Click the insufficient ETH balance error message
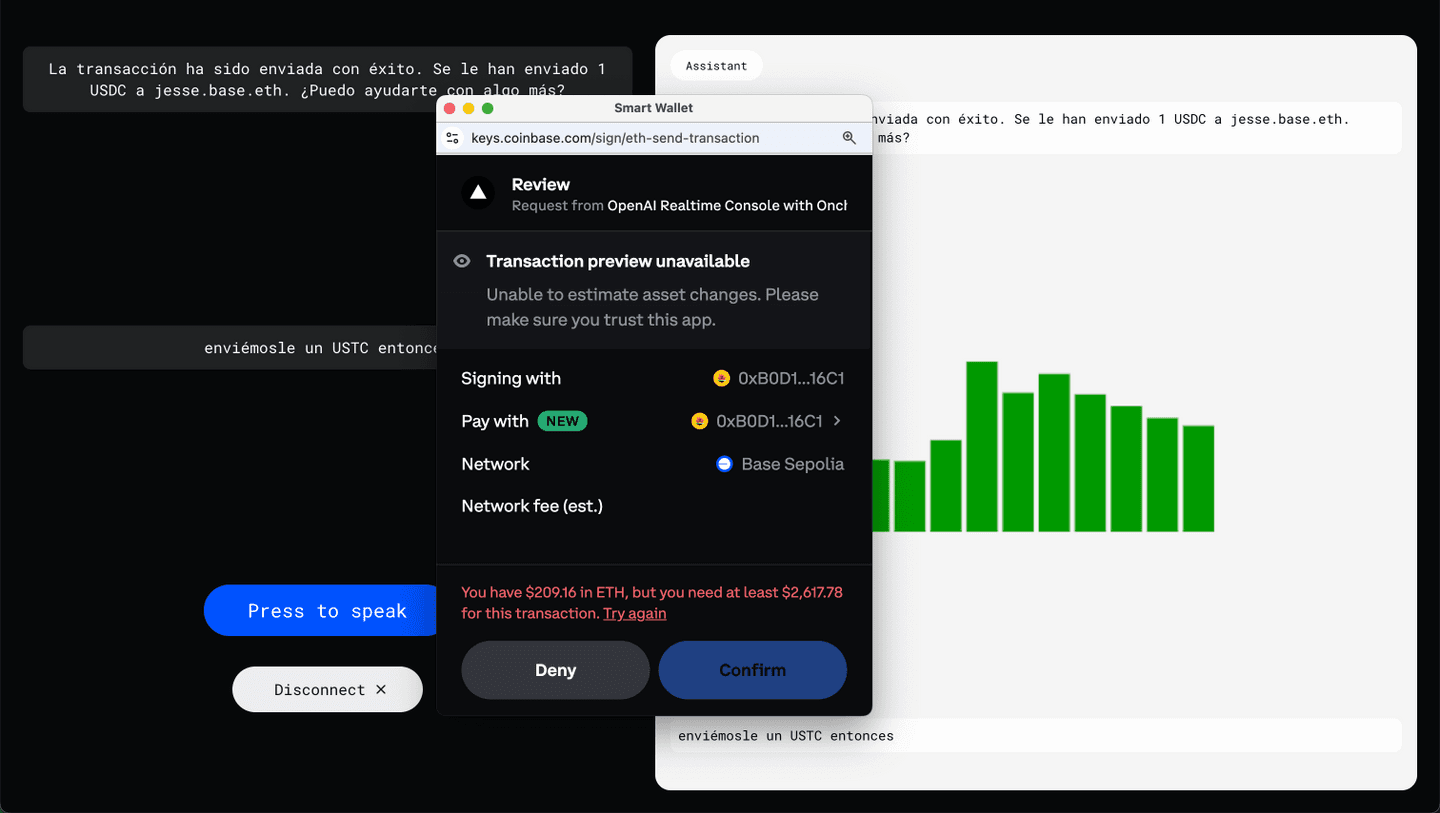The width and height of the screenshot is (1440, 813). click(652, 603)
